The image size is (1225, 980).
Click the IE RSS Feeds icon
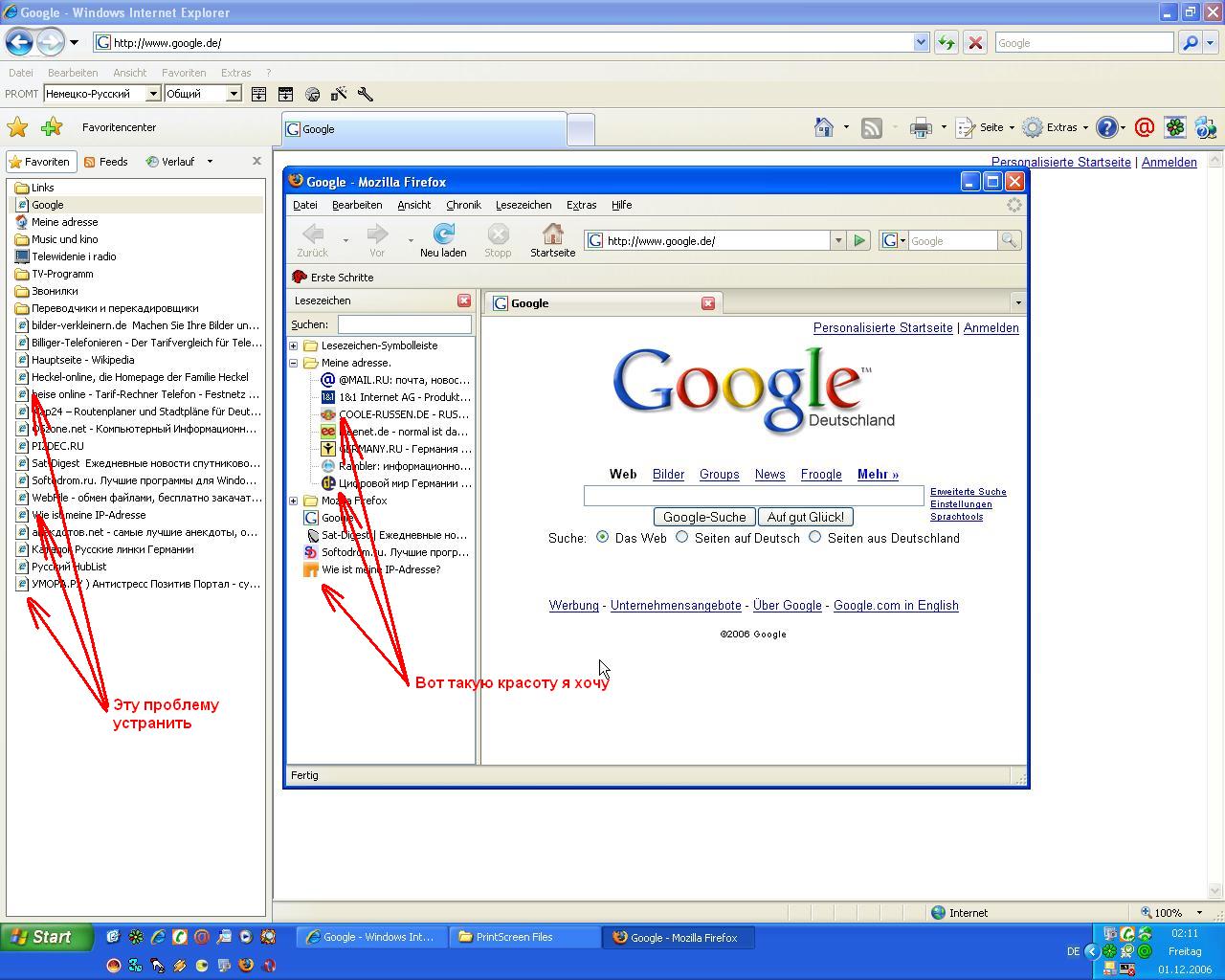pos(871,127)
